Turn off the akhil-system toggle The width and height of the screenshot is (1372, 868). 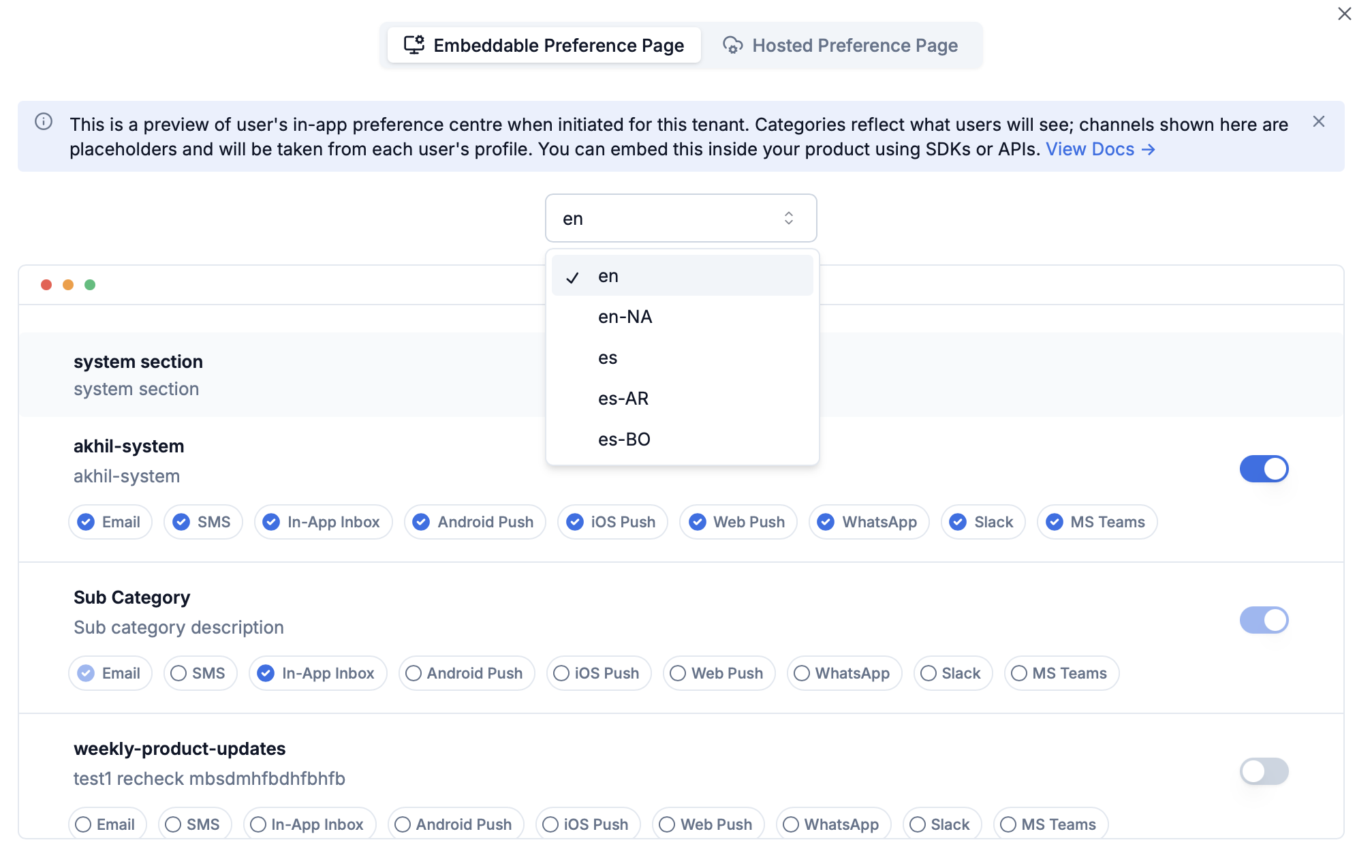(x=1264, y=469)
